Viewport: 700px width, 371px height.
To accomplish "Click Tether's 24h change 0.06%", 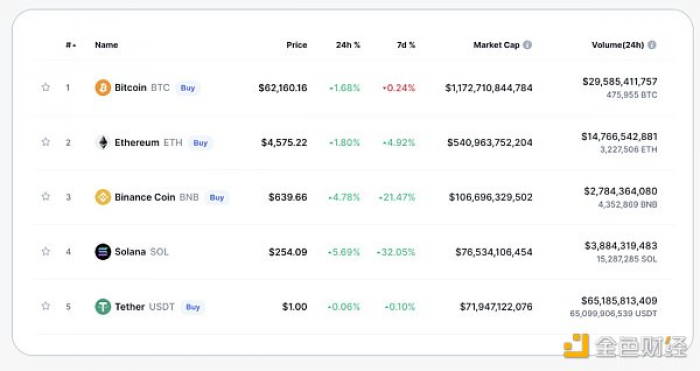I will tap(344, 307).
